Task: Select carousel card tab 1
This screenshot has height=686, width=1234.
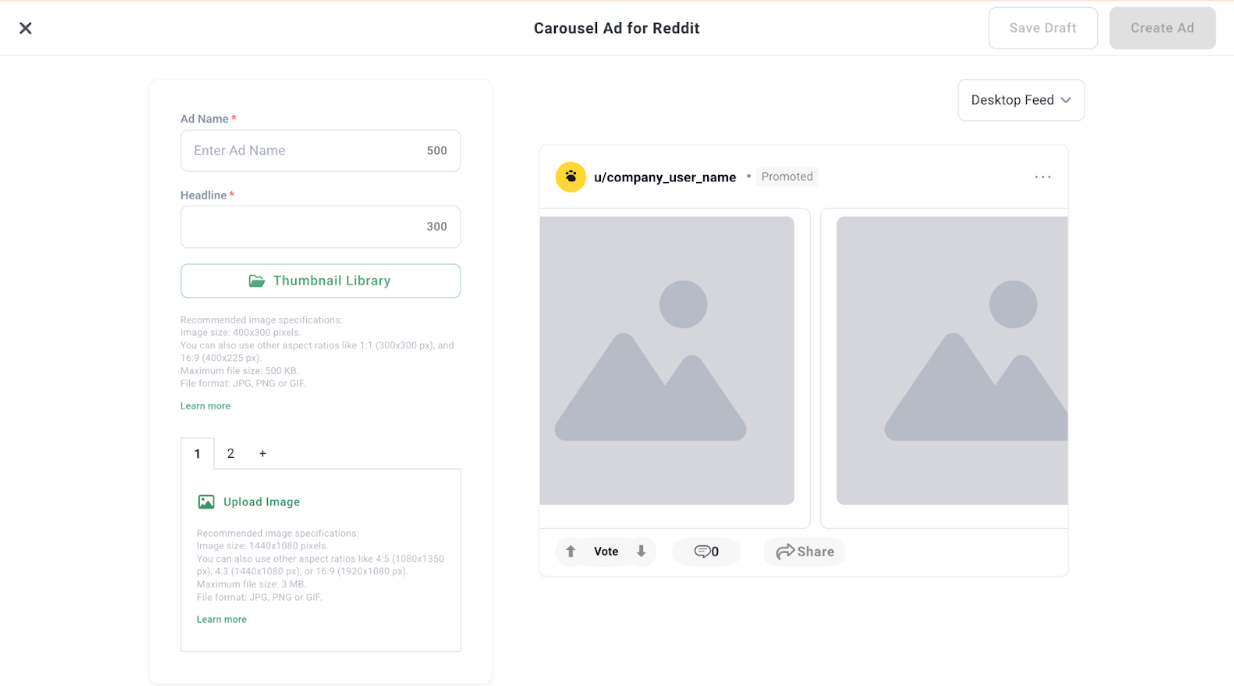Action: click(x=197, y=453)
